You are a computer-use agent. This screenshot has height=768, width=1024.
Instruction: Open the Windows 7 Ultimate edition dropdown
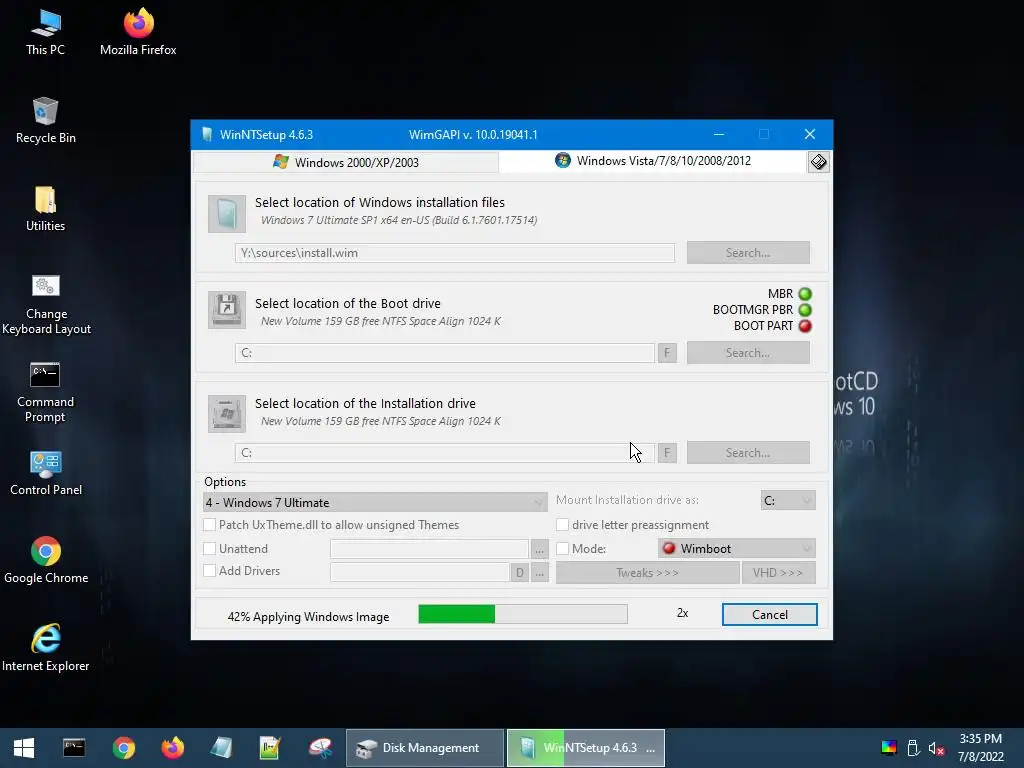pyautogui.click(x=375, y=502)
